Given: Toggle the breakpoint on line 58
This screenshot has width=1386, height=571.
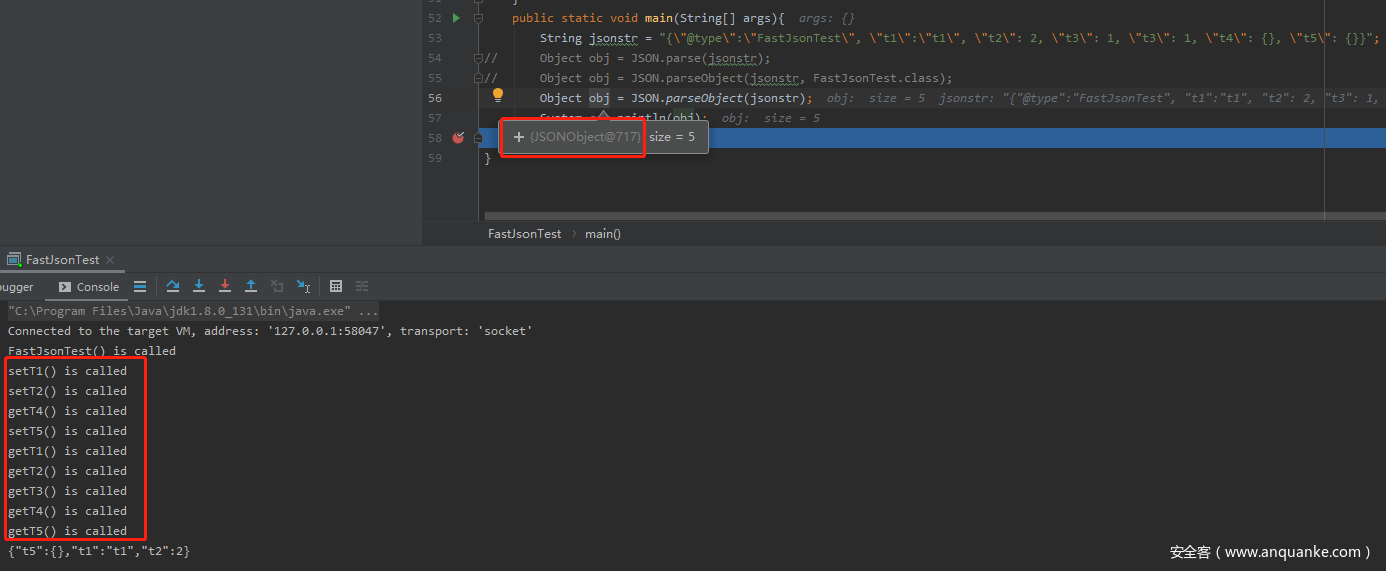Looking at the screenshot, I should [x=458, y=138].
